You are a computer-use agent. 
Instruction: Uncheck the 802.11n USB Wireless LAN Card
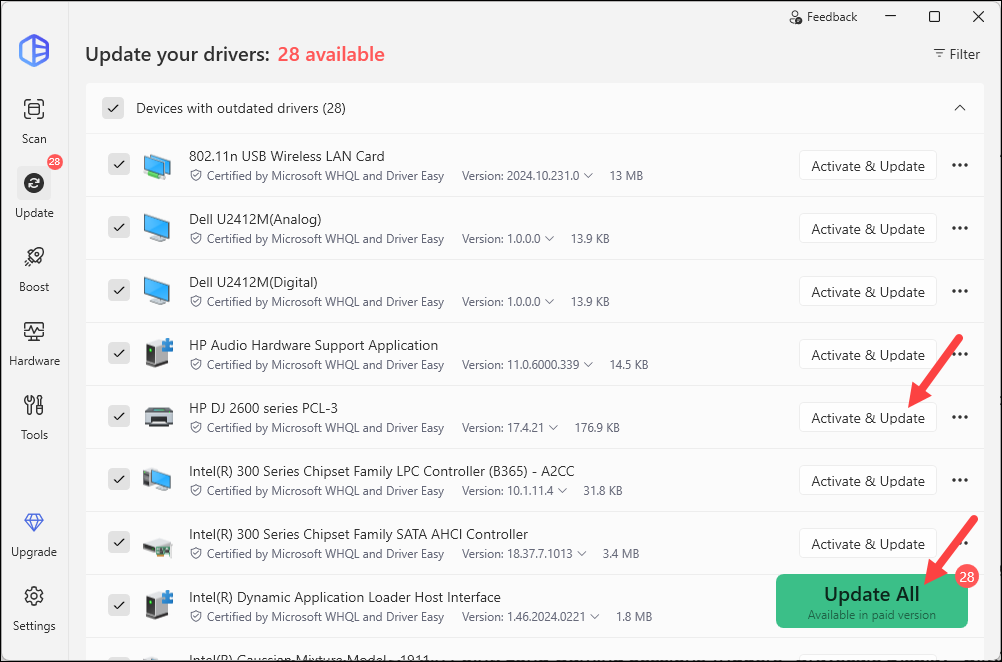click(119, 164)
